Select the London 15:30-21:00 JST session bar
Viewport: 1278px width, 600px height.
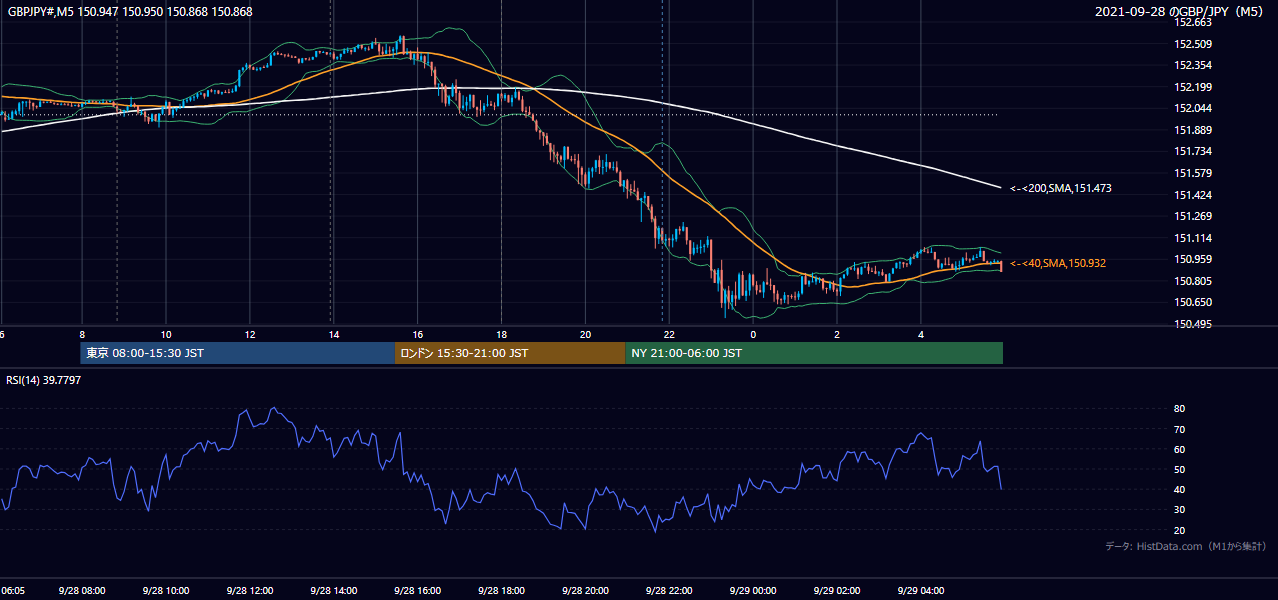click(x=510, y=353)
